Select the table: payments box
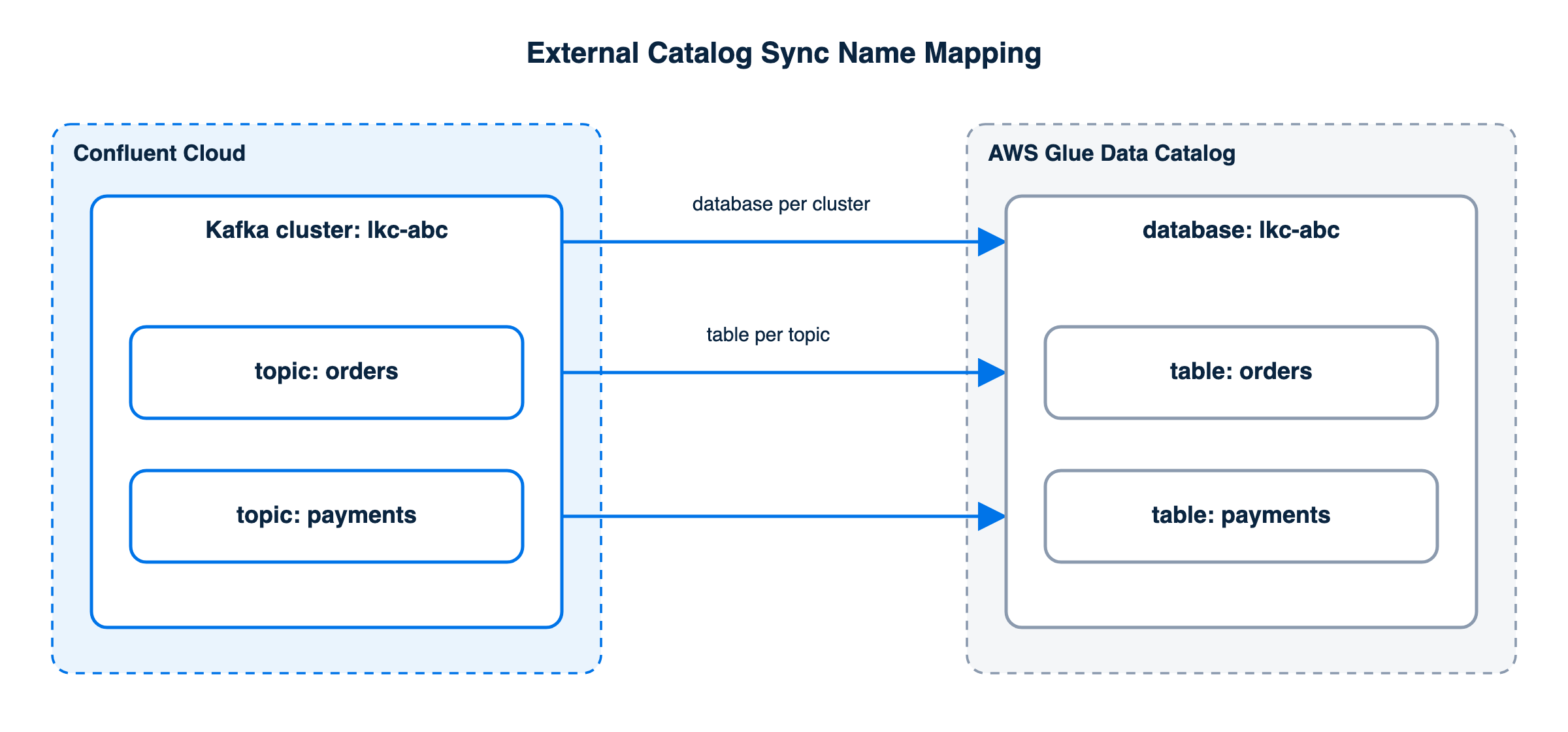The width and height of the screenshot is (1568, 732). 1241,516
